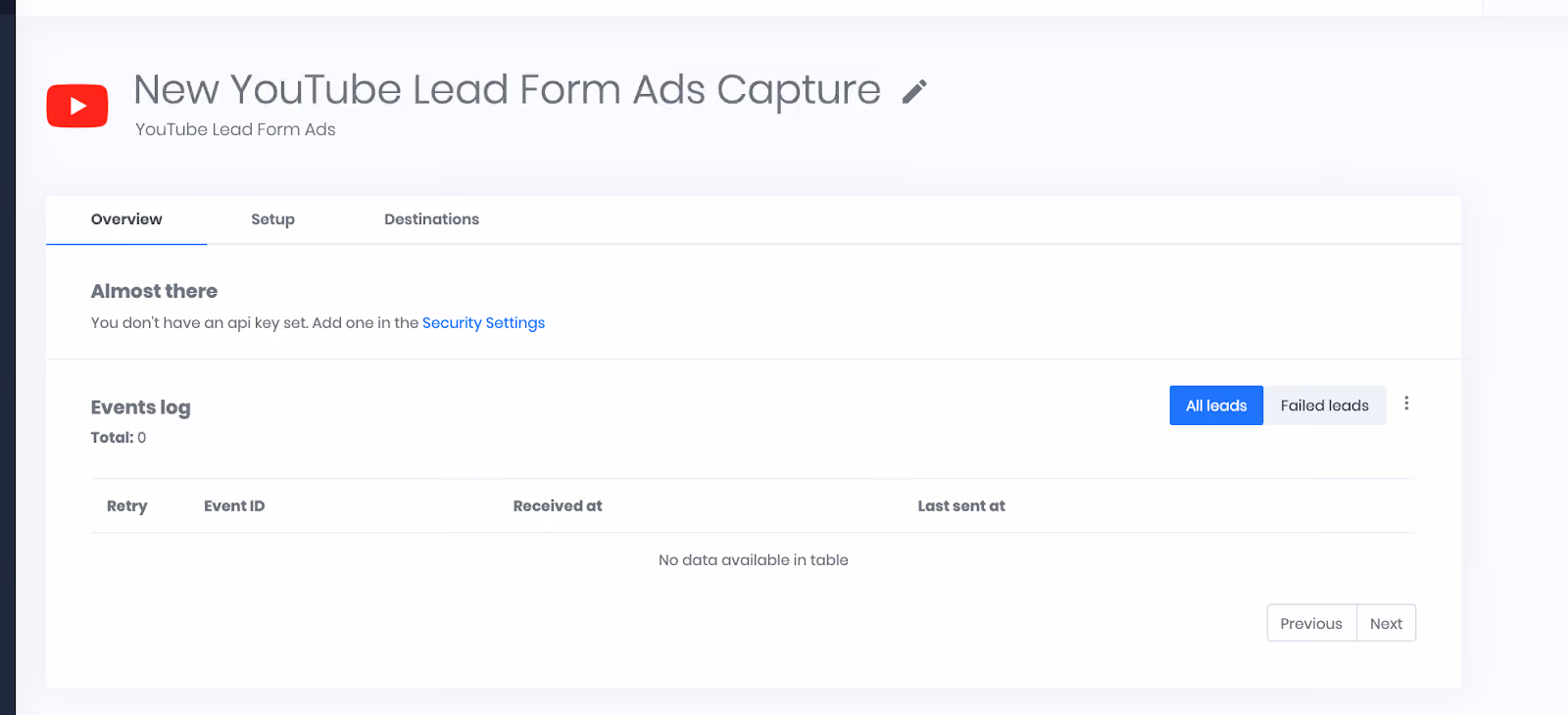
Task: Click the 'No data available in table' message
Action: [754, 560]
